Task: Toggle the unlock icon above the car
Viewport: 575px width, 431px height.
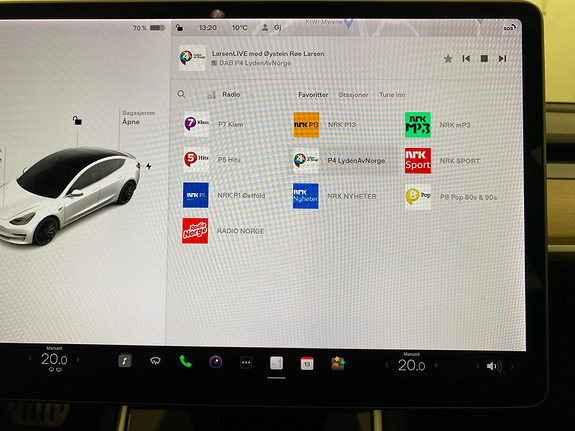Action: (x=77, y=120)
